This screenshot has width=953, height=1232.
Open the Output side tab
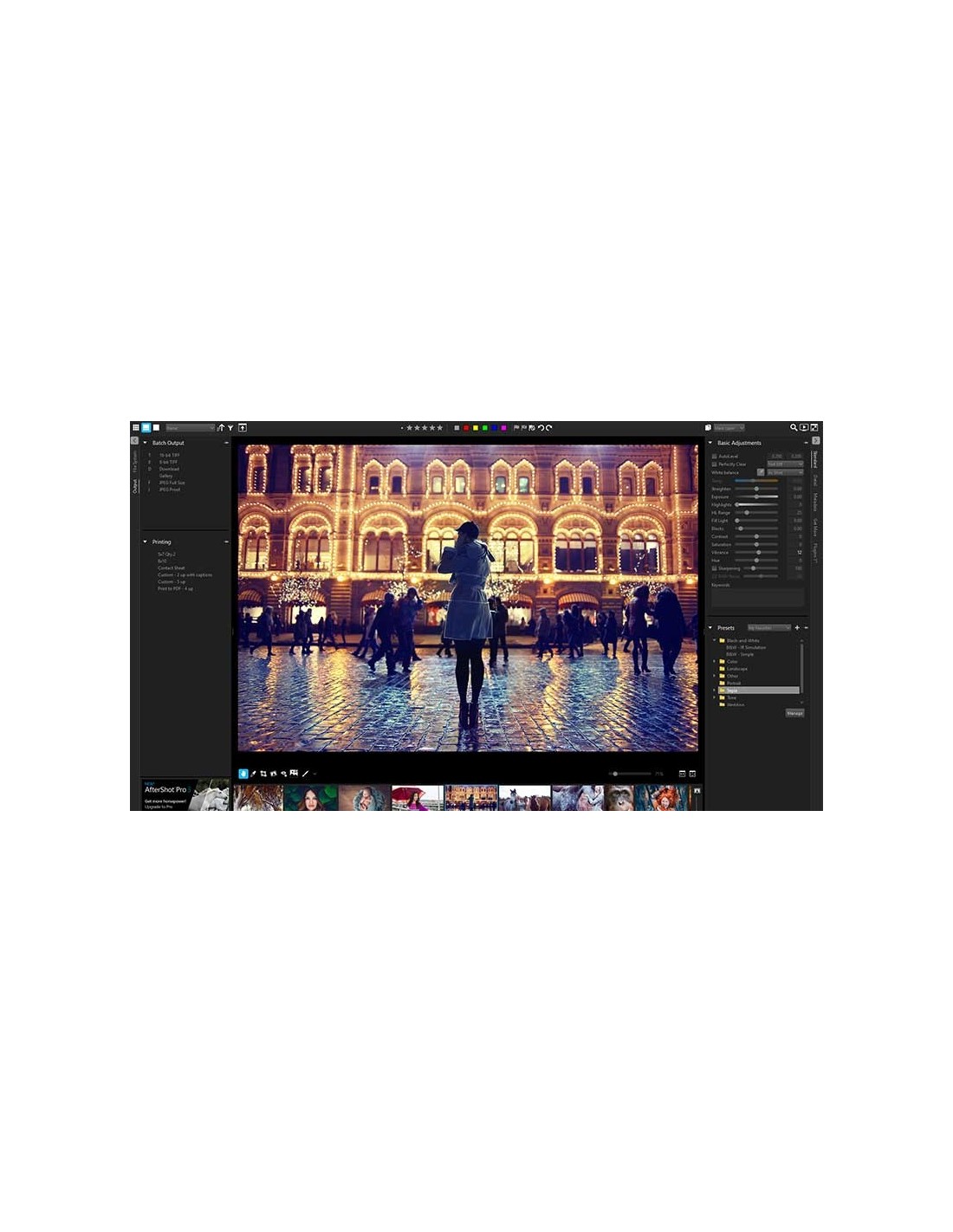coord(135,487)
